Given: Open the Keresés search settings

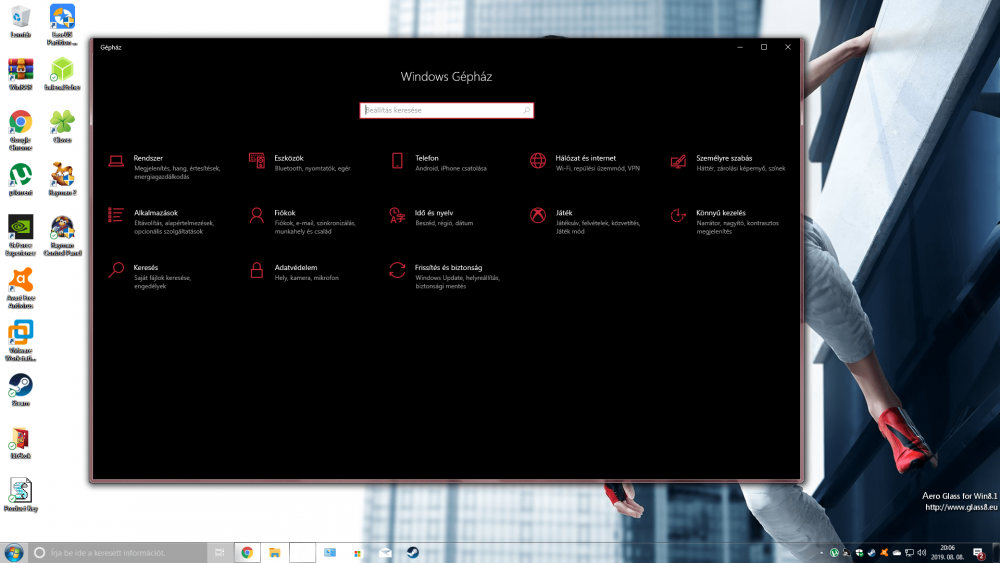Looking at the screenshot, I should [146, 268].
